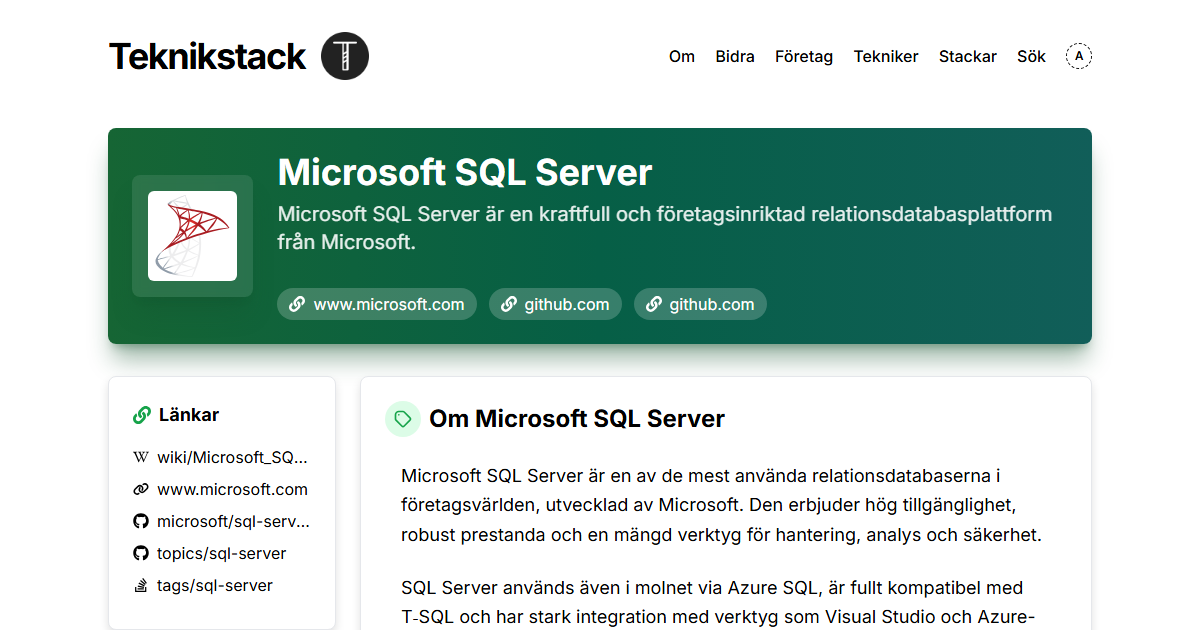Open the last github.com pill in banner
Image resolution: width=1200 pixels, height=630 pixels.
tap(700, 304)
